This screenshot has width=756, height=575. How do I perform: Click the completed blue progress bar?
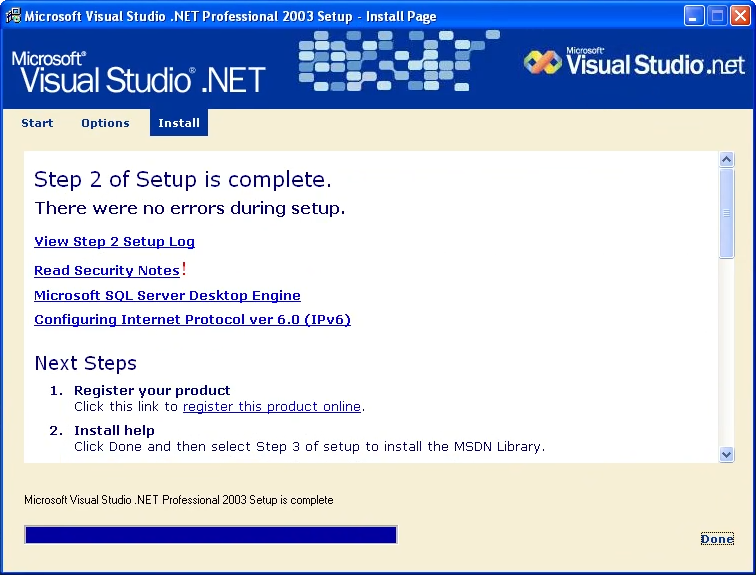point(211,535)
